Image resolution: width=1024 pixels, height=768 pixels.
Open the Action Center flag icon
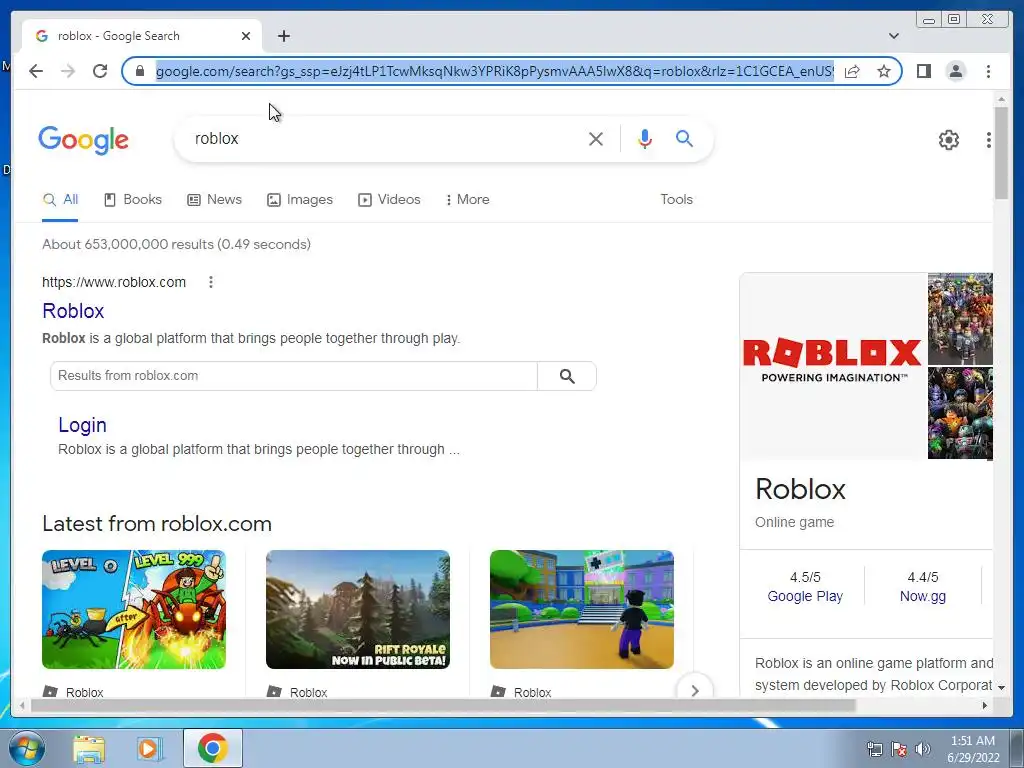click(x=899, y=749)
